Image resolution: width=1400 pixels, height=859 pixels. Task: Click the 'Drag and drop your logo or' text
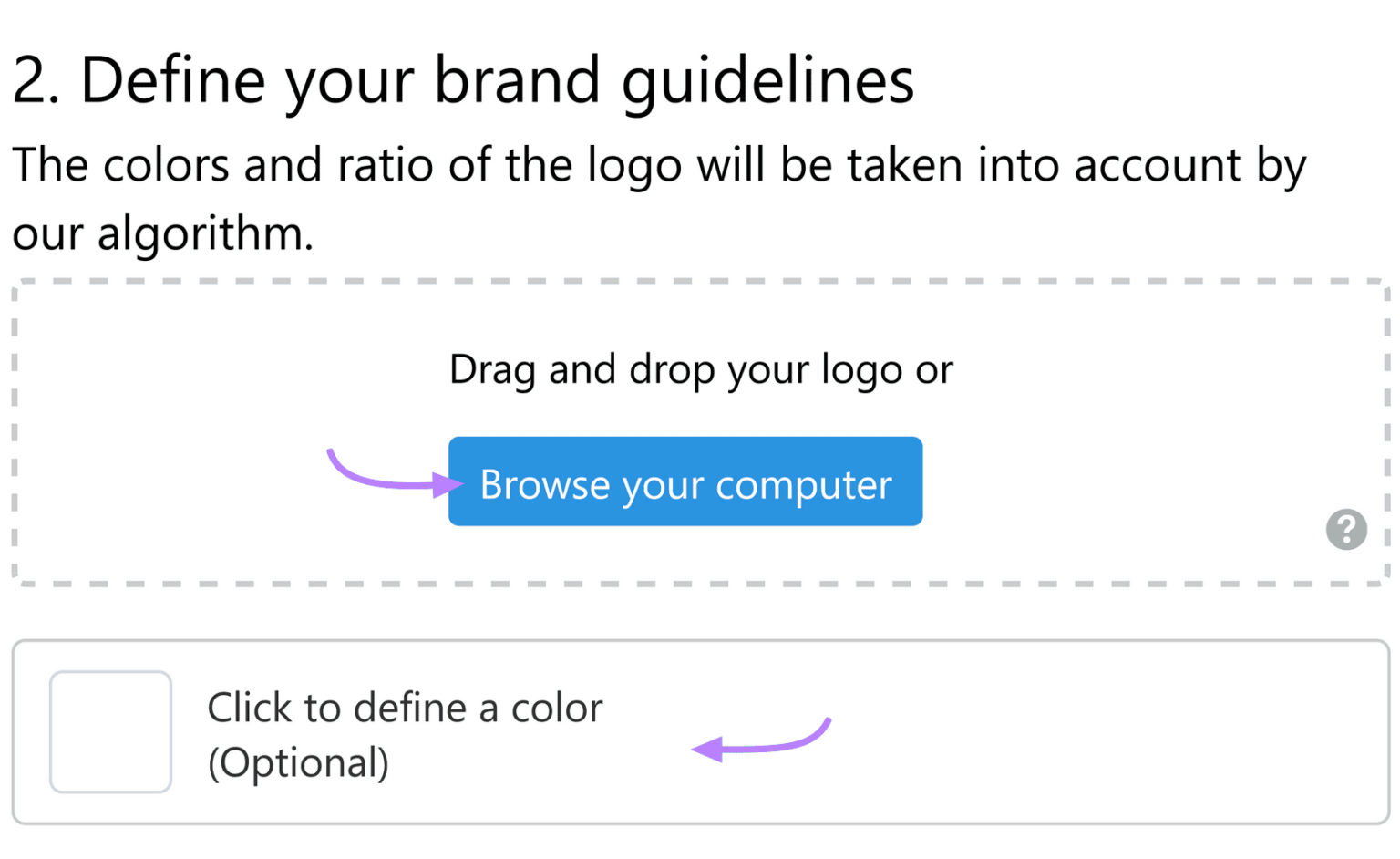click(700, 369)
